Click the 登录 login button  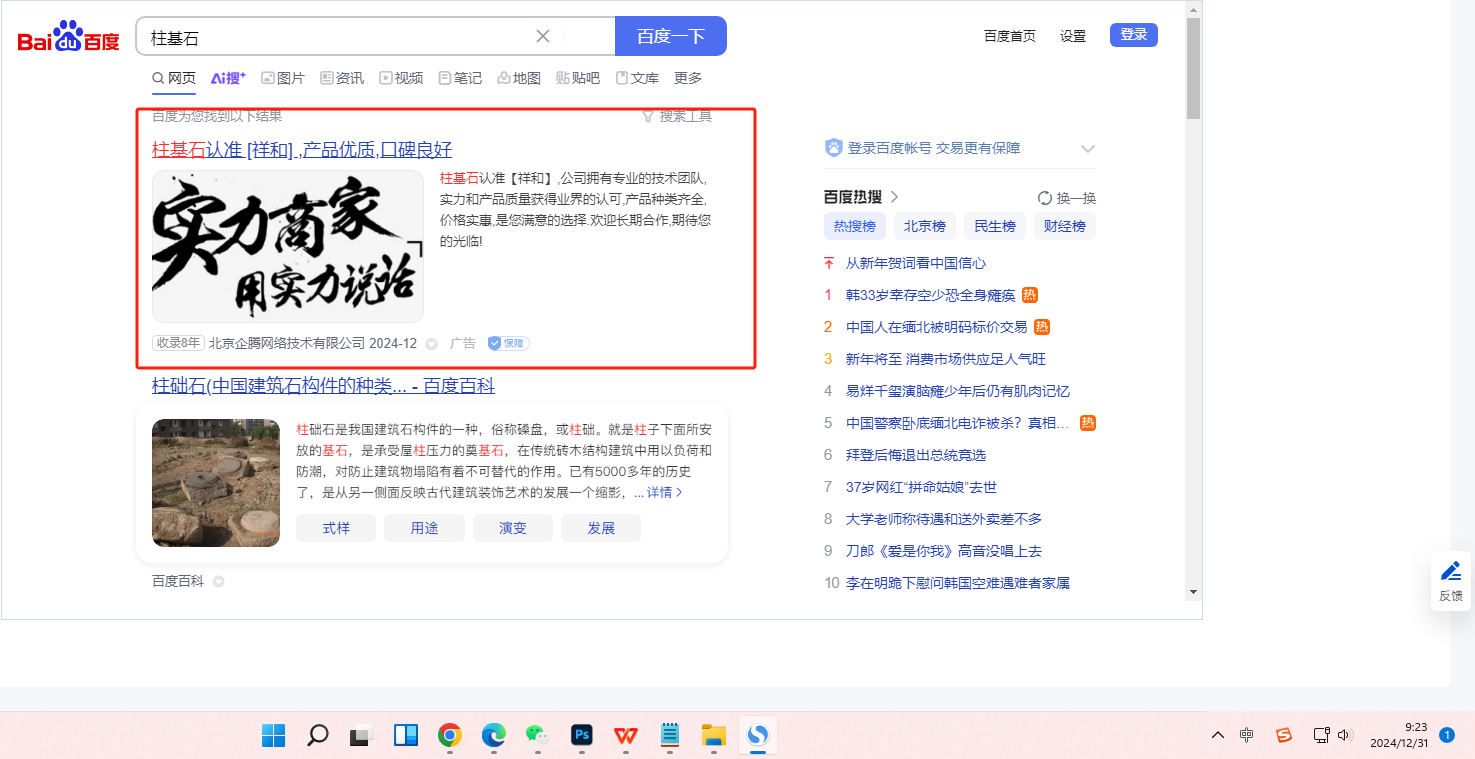(1133, 35)
